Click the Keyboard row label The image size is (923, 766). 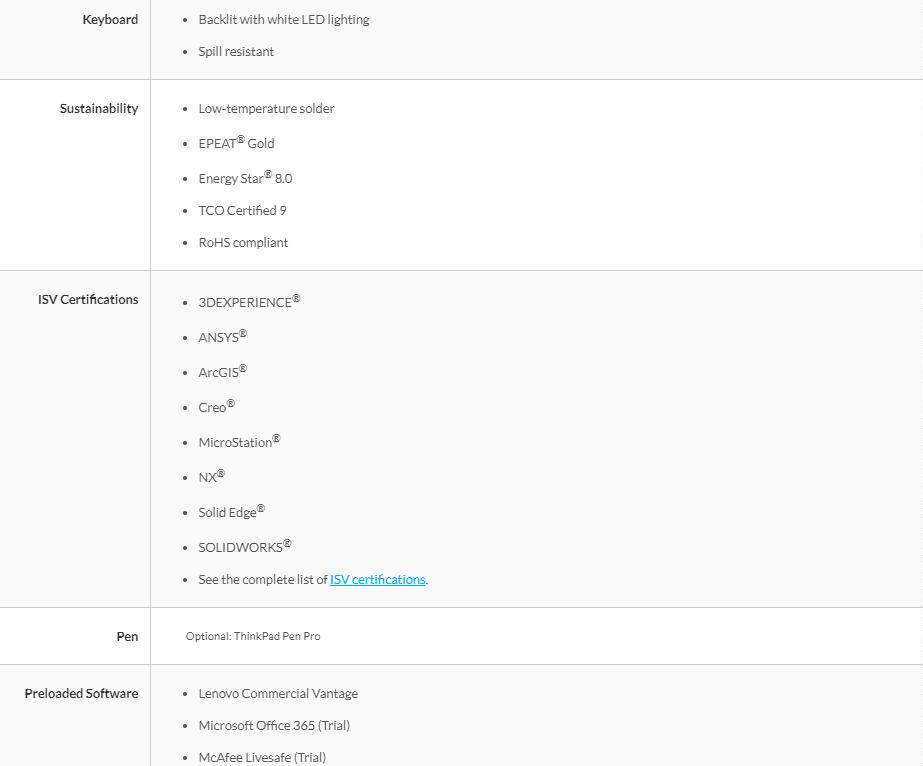pos(110,19)
